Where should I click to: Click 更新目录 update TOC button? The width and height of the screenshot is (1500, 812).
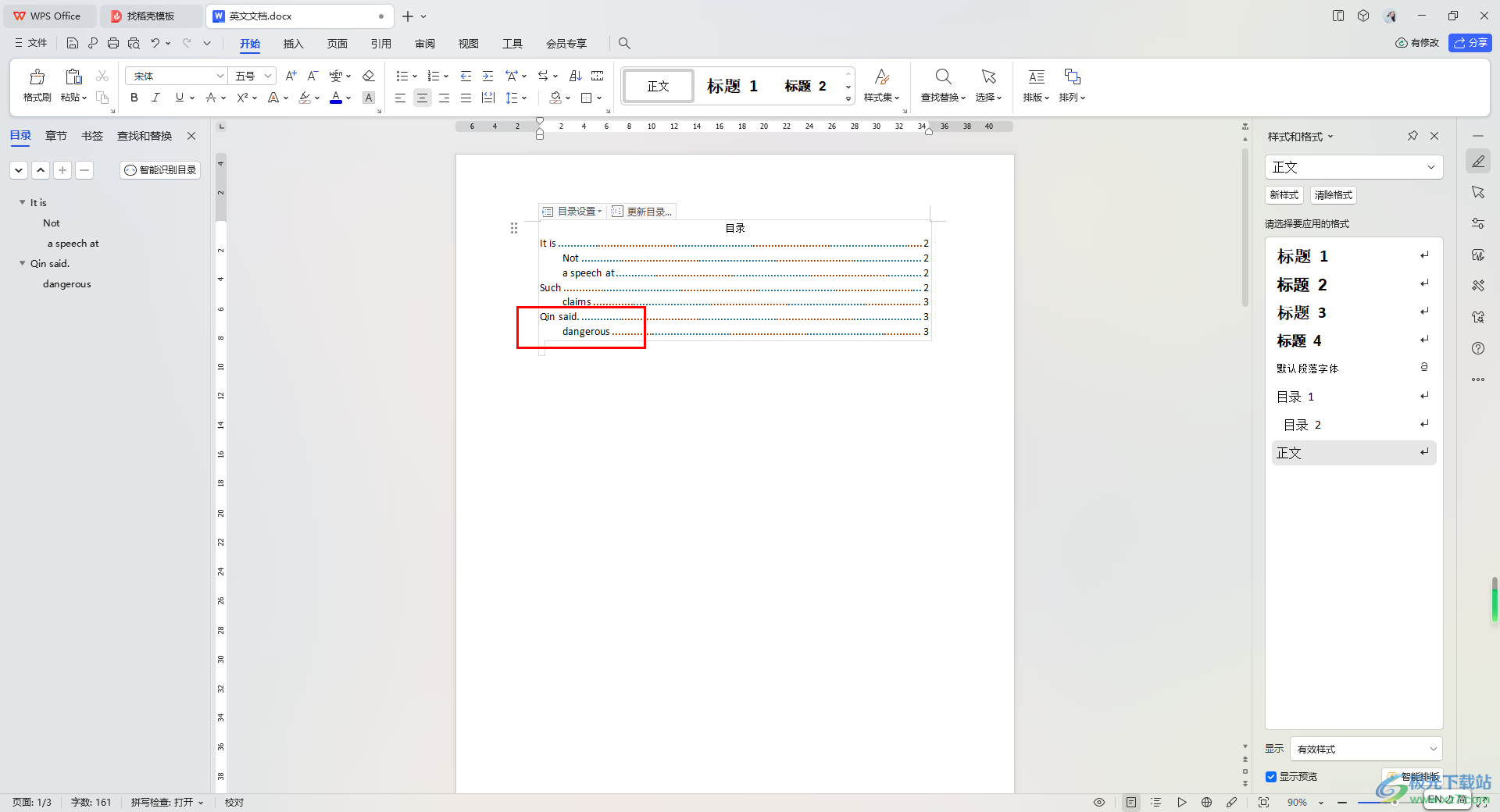pos(641,212)
